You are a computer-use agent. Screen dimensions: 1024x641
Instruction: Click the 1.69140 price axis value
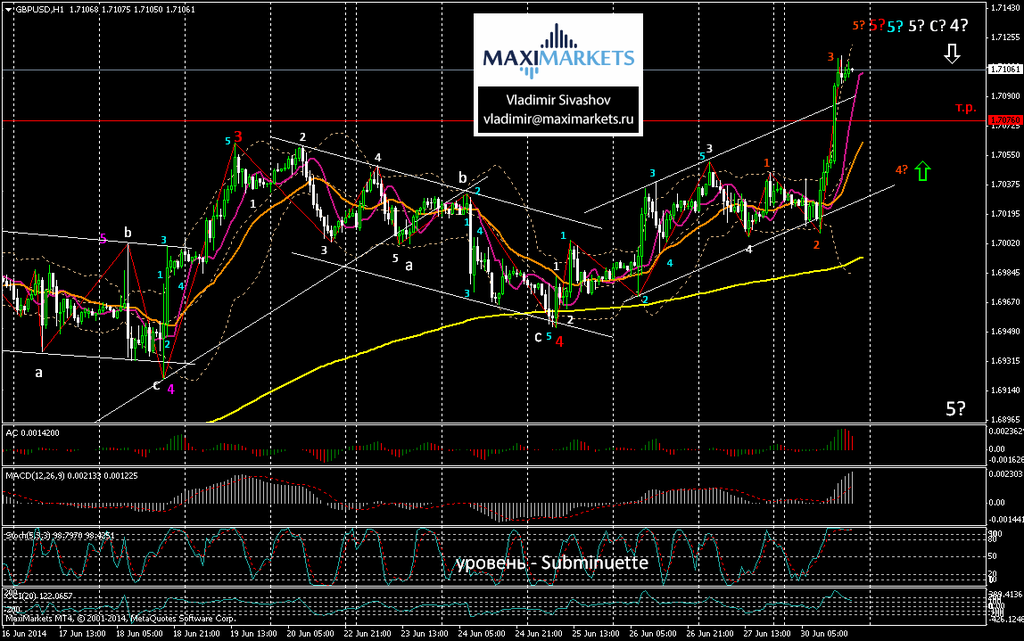point(1005,390)
